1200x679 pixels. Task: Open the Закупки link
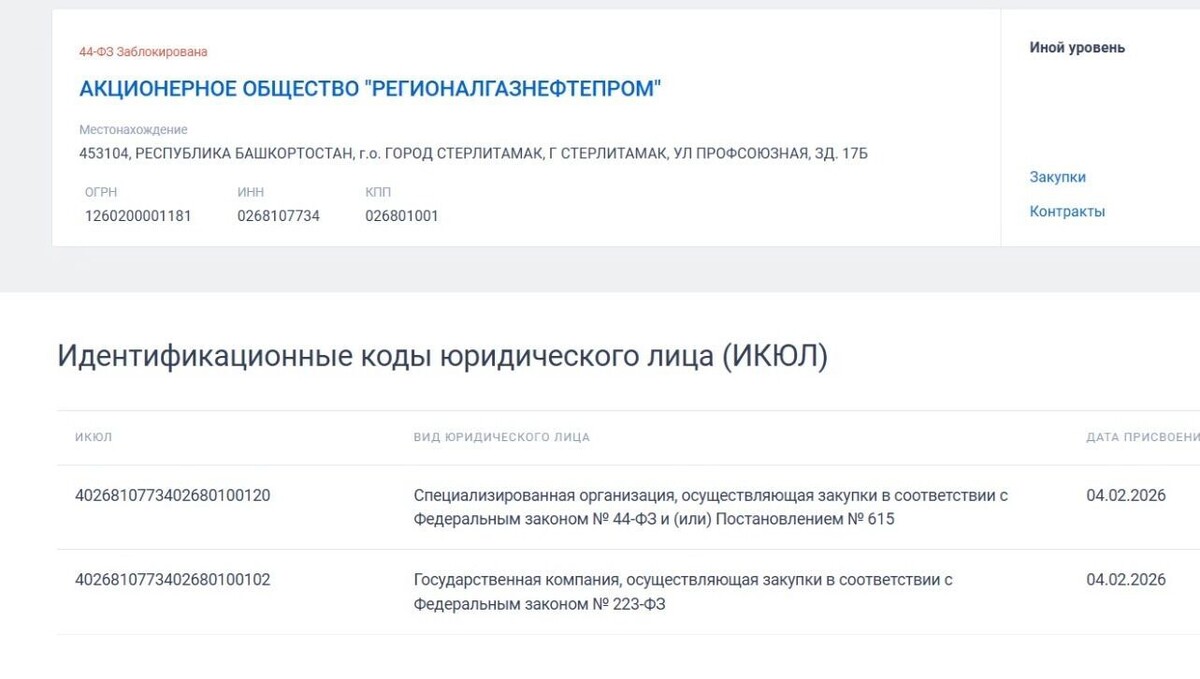[x=1058, y=177]
